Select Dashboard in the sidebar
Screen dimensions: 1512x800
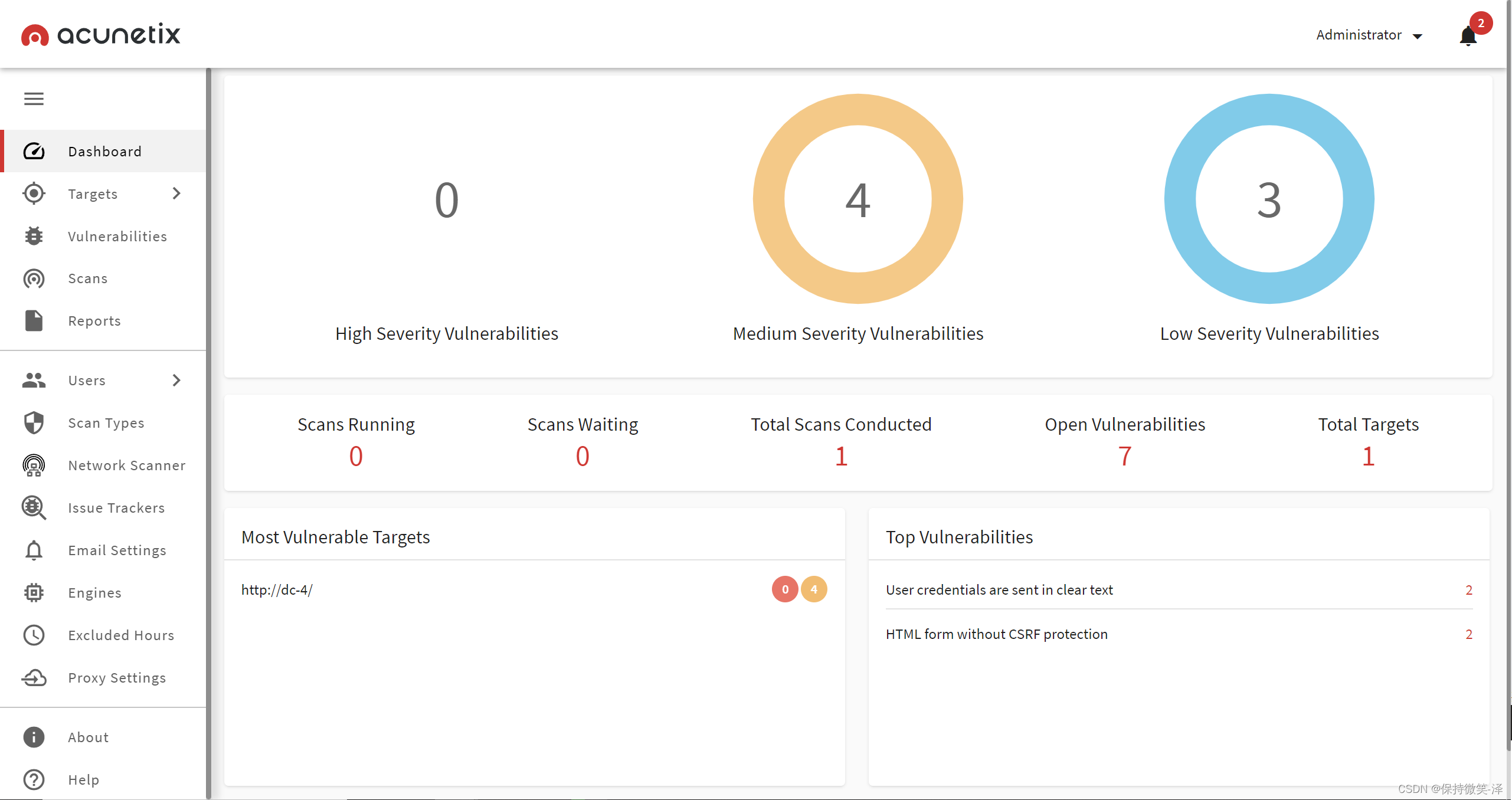point(104,152)
